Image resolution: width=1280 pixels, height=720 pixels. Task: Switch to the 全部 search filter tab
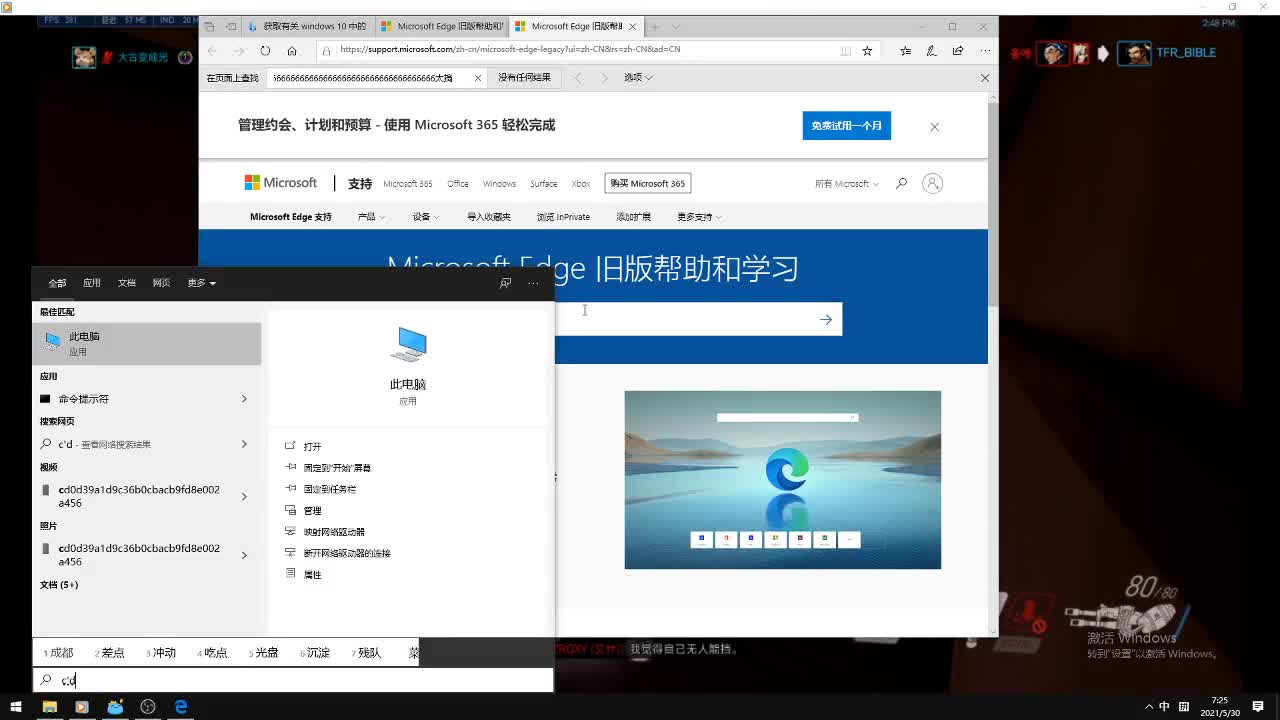pos(57,283)
